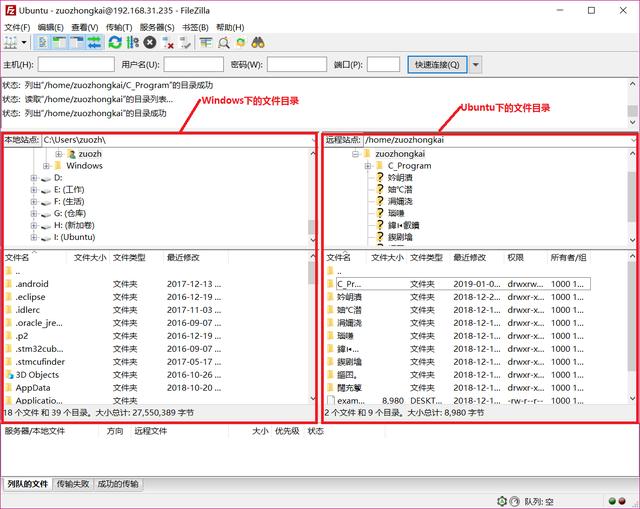
Task: Sort remote files by 文件大小 column
Action: pyautogui.click(x=387, y=258)
